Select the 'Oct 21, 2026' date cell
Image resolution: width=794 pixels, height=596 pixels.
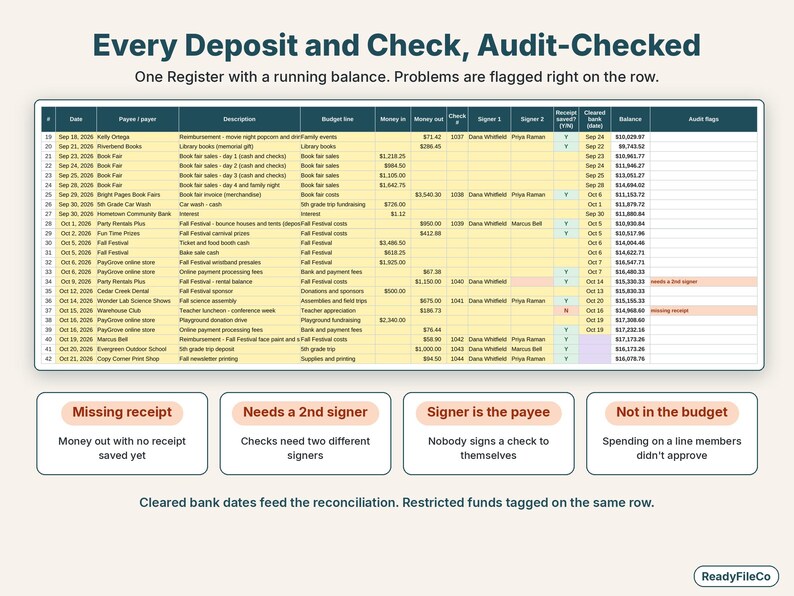pos(76,359)
